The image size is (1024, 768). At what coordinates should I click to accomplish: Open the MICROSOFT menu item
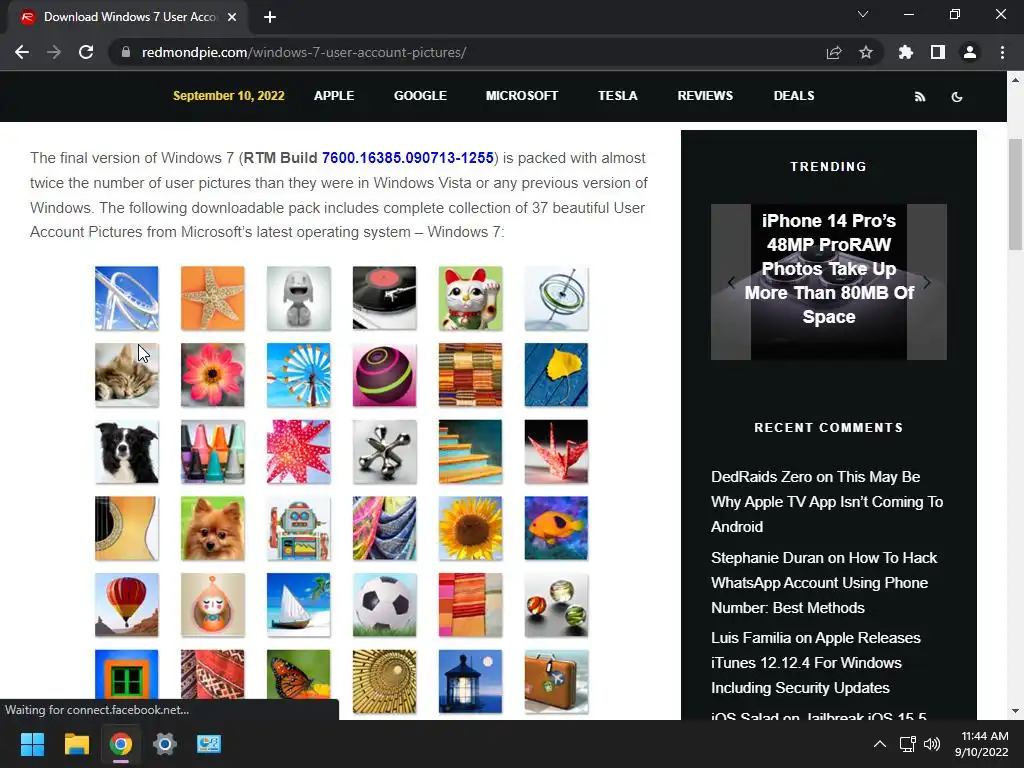(x=522, y=95)
